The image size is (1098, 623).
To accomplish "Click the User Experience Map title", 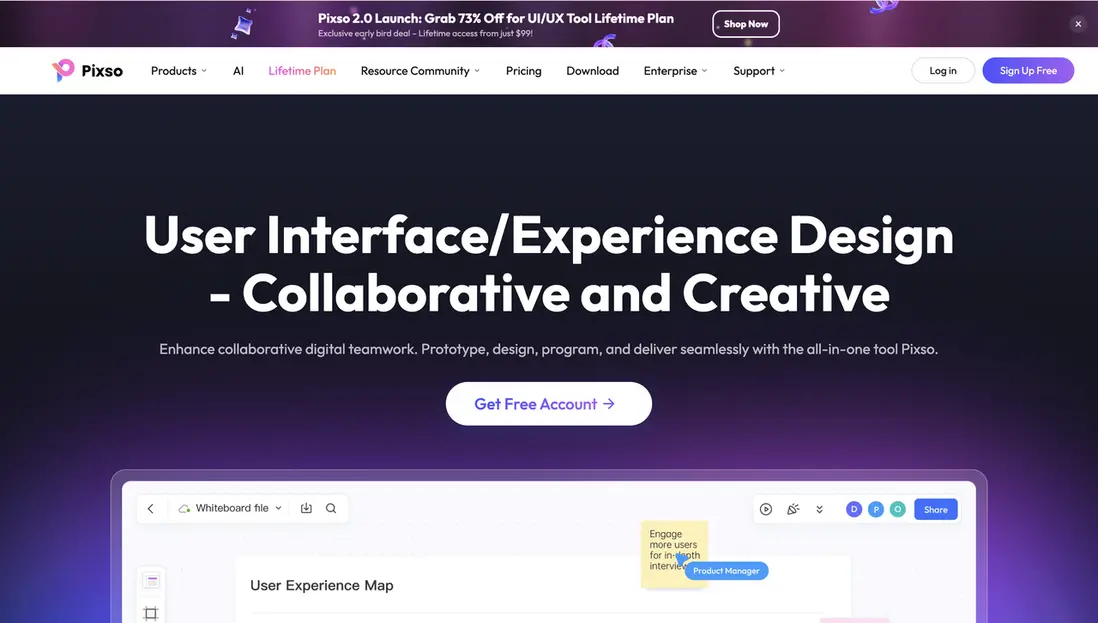I will 322,585.
